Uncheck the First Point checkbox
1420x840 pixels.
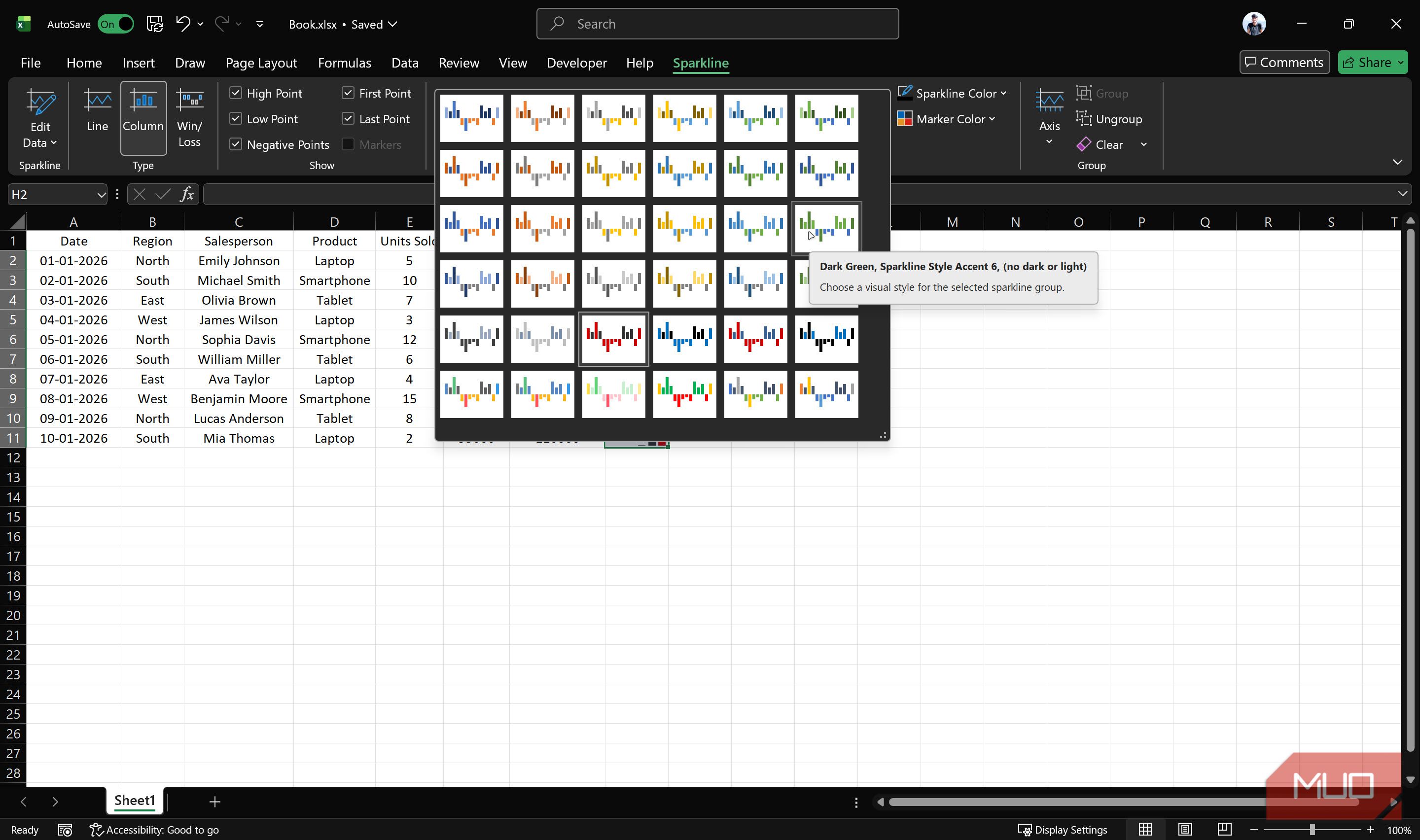[x=348, y=93]
